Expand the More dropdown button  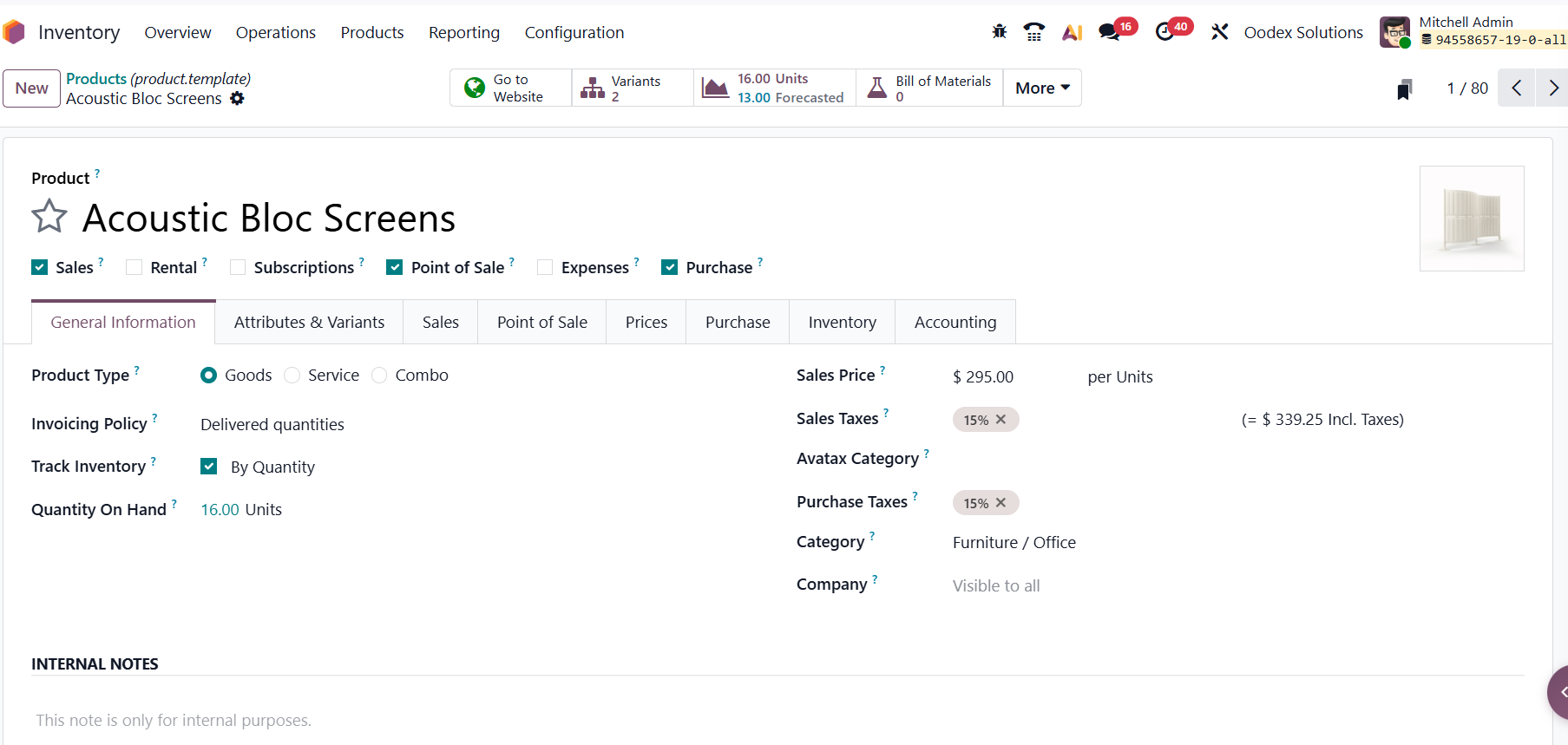pos(1041,88)
